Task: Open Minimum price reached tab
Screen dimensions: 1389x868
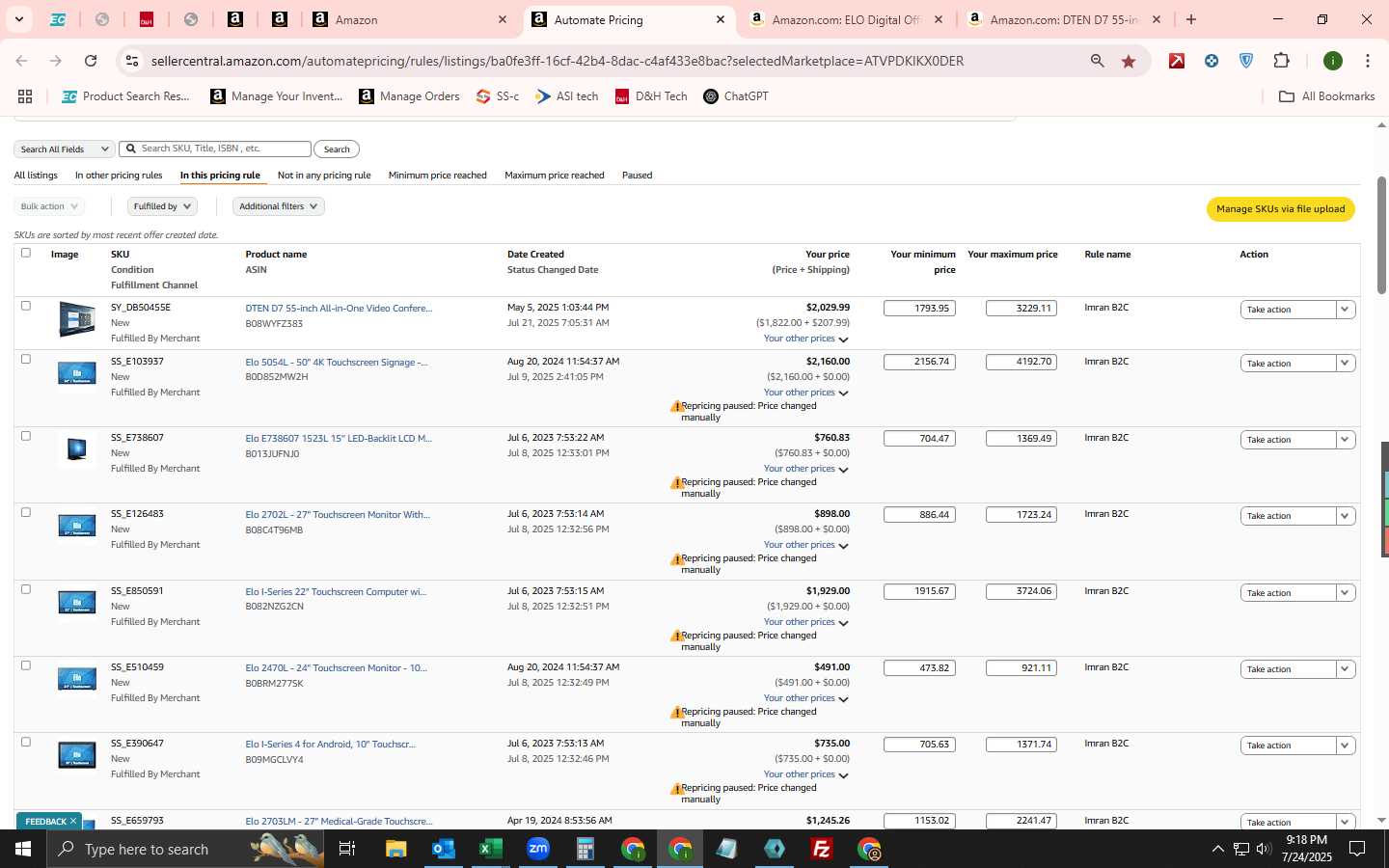Action: coord(437,176)
